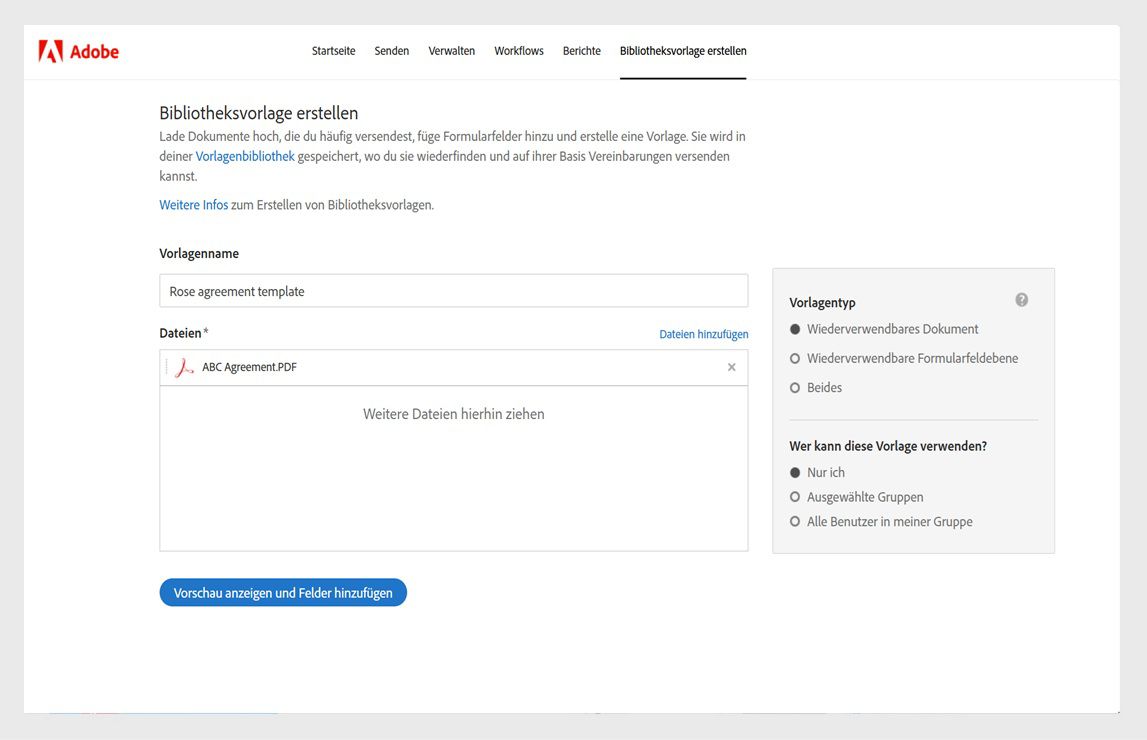
Task: Select Wiederverwendbare Formularfeldebene radio option
Action: click(795, 358)
